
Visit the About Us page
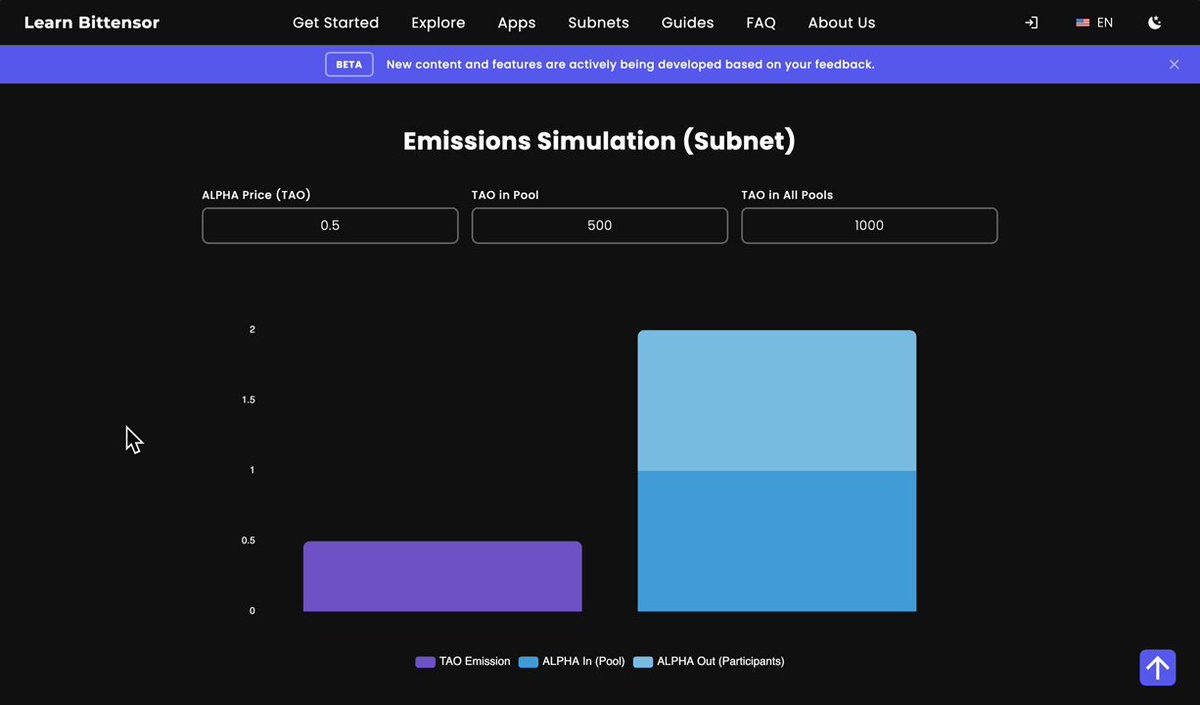point(842,22)
